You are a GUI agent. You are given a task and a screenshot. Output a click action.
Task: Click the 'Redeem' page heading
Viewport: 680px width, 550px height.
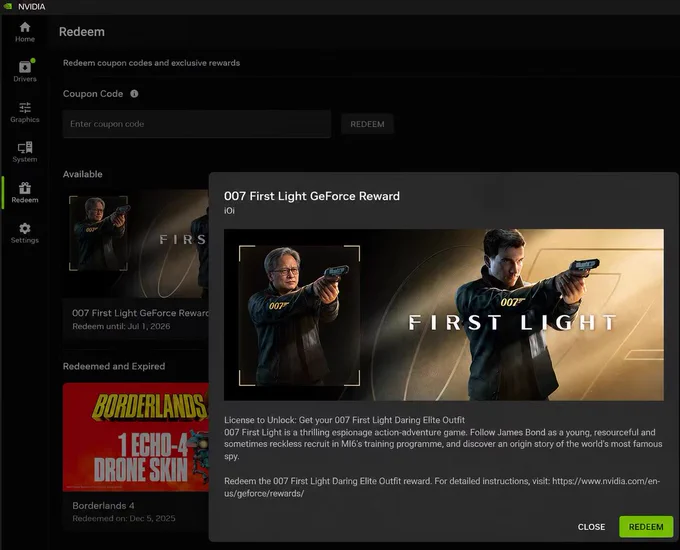click(82, 32)
